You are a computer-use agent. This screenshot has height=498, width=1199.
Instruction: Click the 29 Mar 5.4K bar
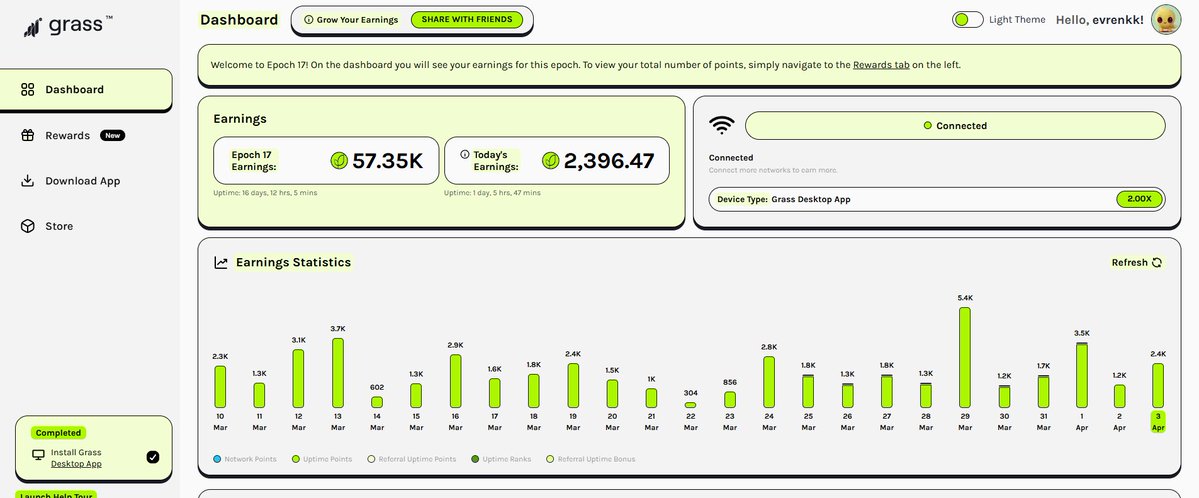point(964,357)
